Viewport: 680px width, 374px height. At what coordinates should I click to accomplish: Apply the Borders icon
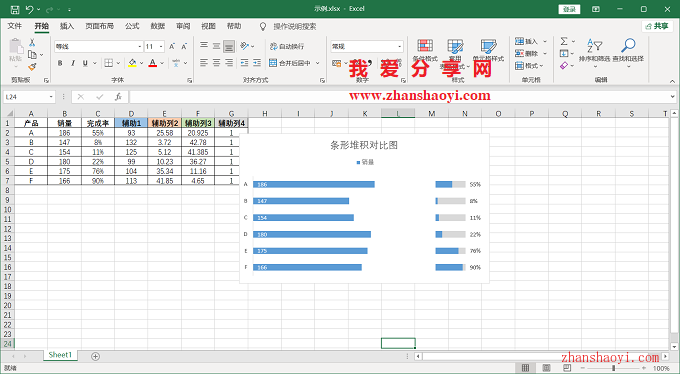108,63
